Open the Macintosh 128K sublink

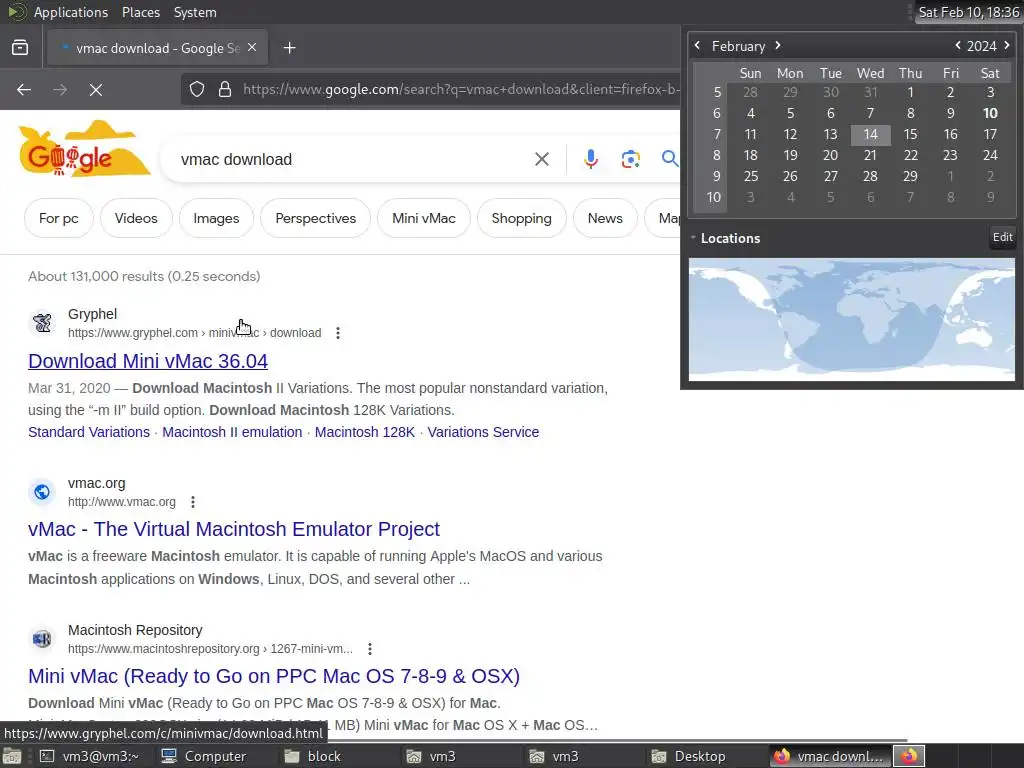(x=364, y=432)
